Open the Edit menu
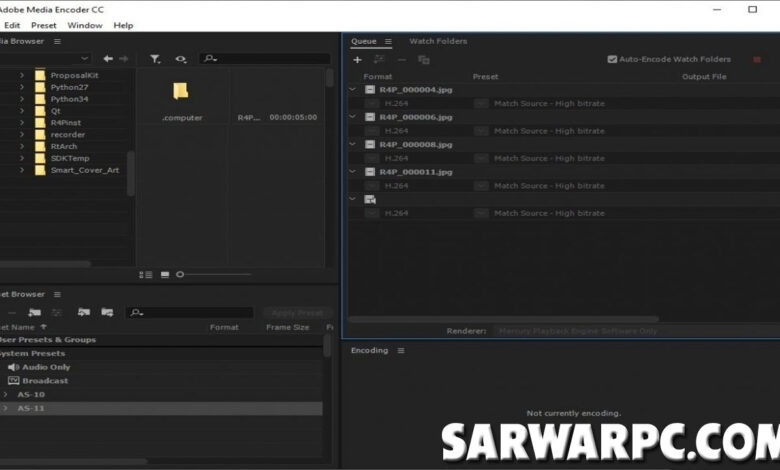The height and width of the screenshot is (470, 780). click(12, 25)
